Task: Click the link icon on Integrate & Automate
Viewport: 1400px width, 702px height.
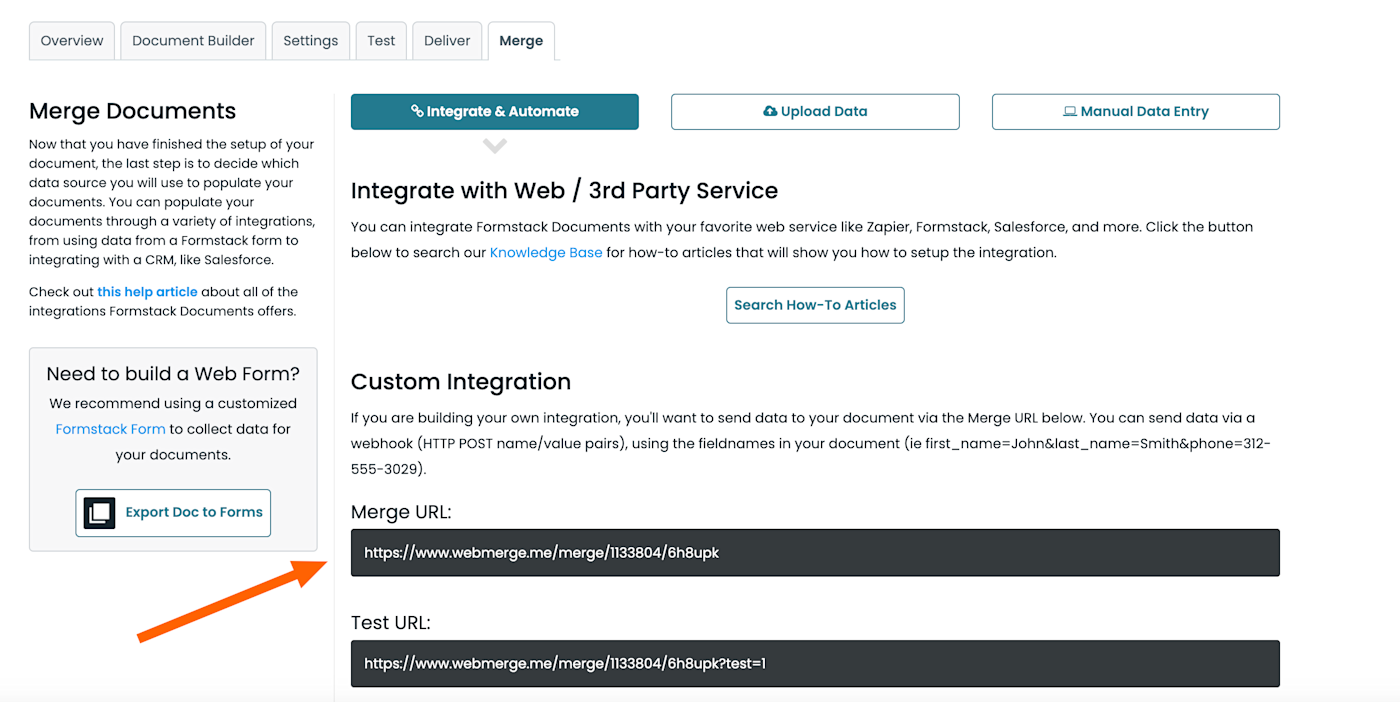Action: (x=417, y=112)
